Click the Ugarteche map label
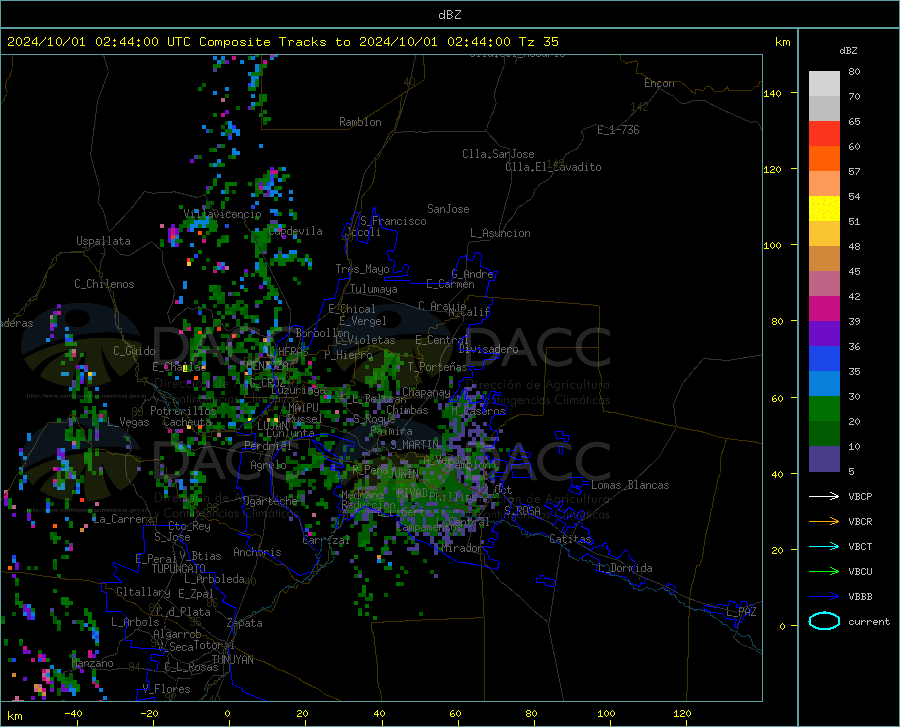The height and width of the screenshot is (727, 900). tap(270, 501)
